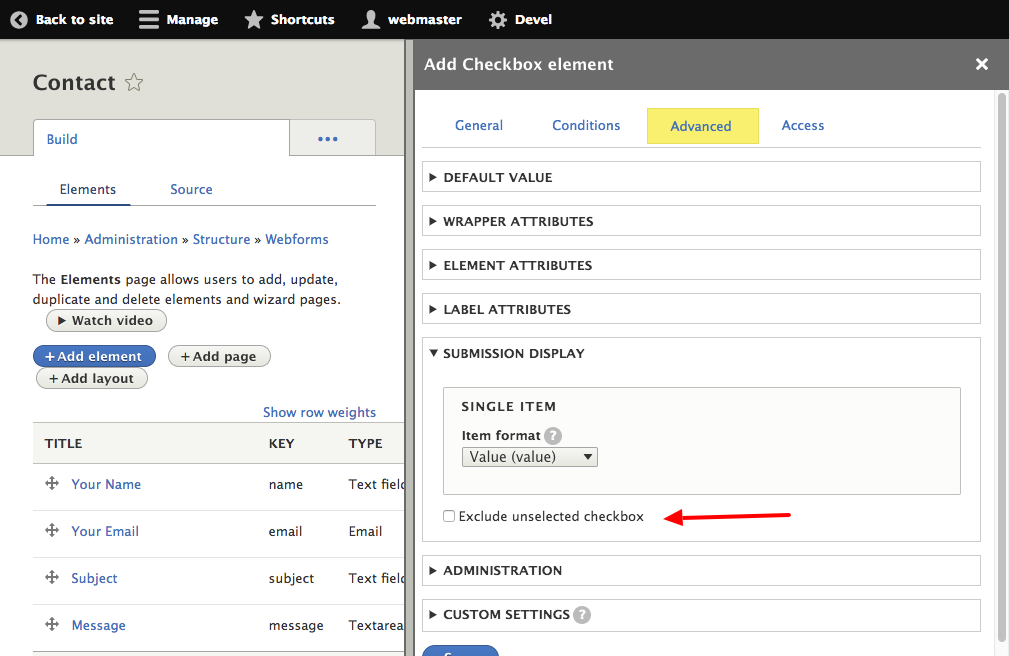Expand the Label Attributes section
Screen dimensions: 1009x656
[701, 309]
